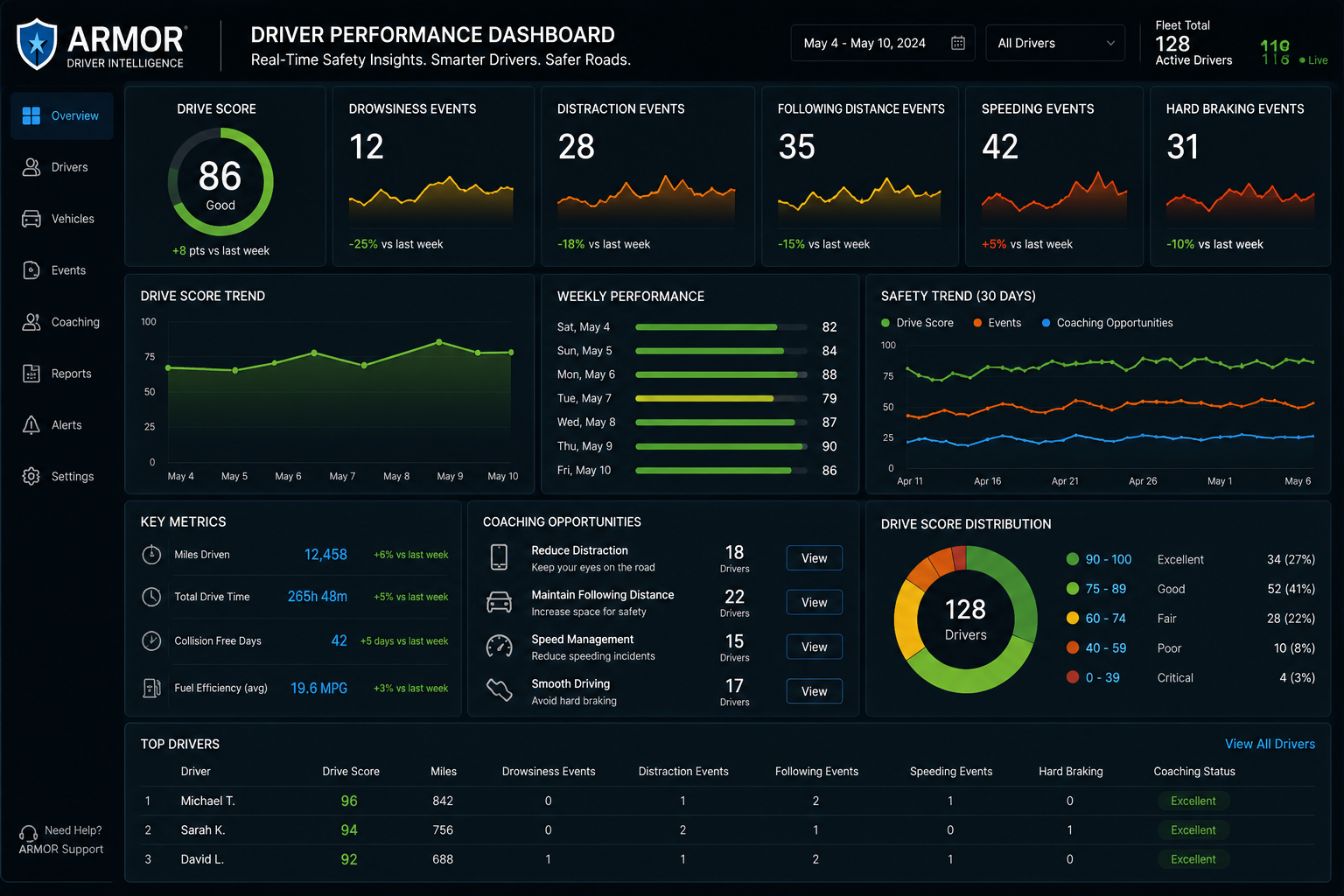Click the Thu, May 9 score row
Image resolution: width=1344 pixels, height=896 pixels.
(x=696, y=446)
